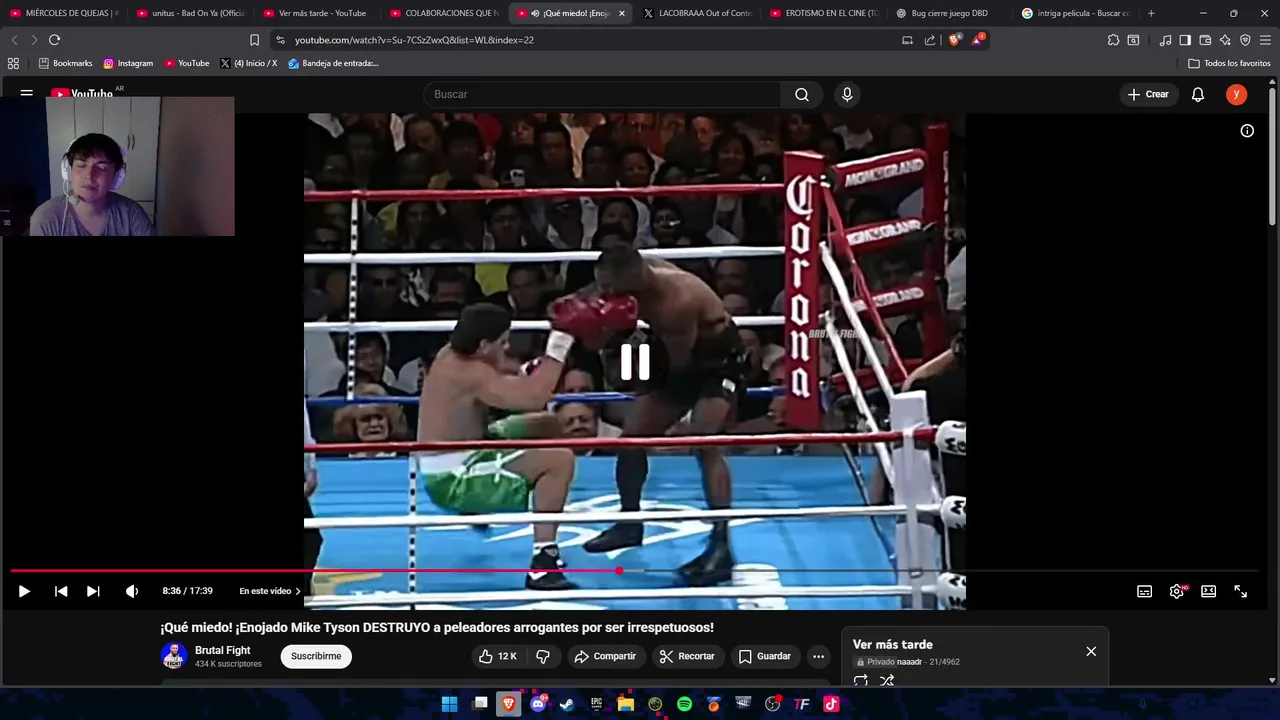Click the Brutal Fight channel avatar
1280x720 pixels.
(x=174, y=656)
